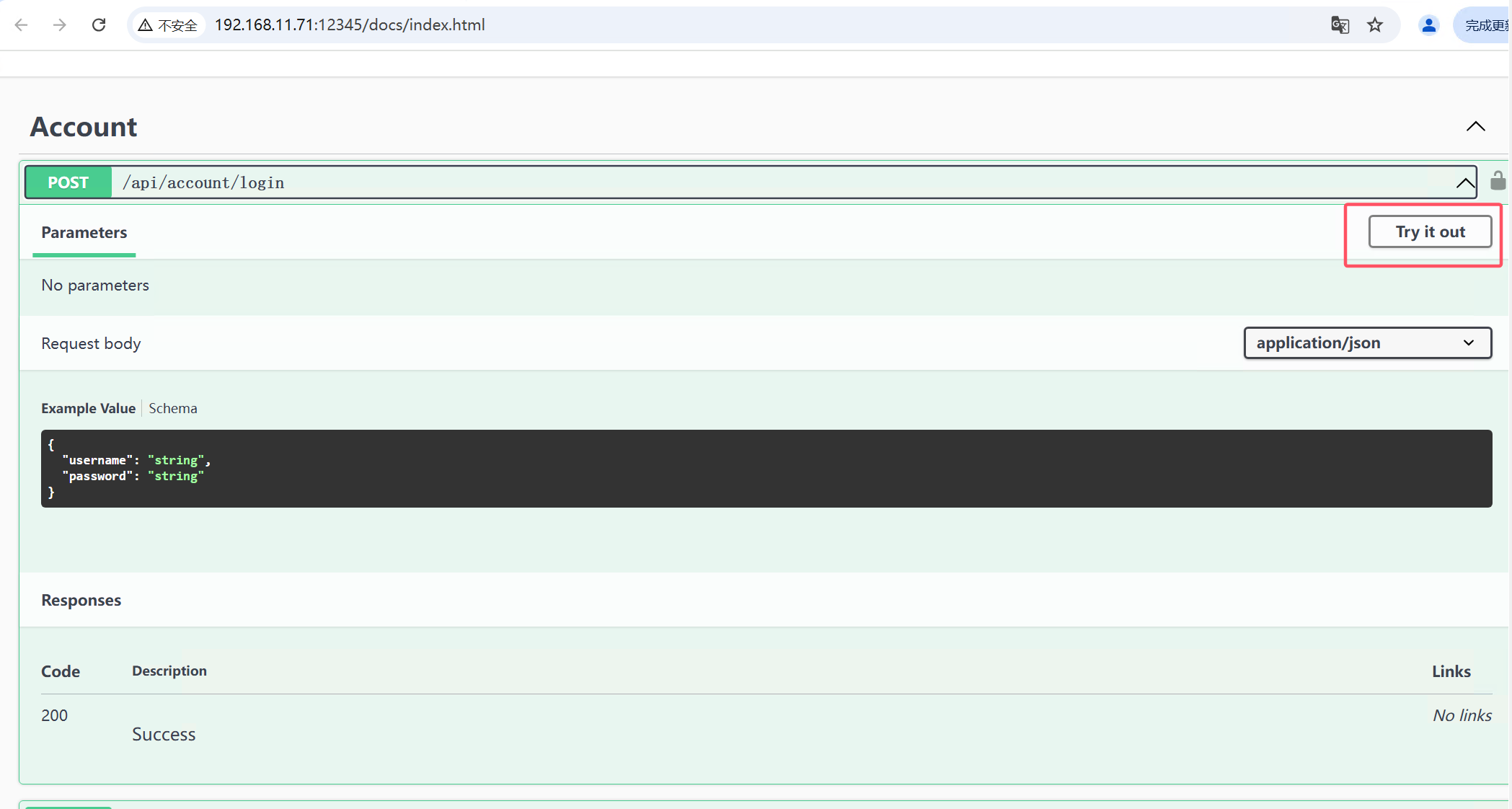1512x809 pixels.
Task: Click the Example Value tab
Action: click(x=87, y=408)
